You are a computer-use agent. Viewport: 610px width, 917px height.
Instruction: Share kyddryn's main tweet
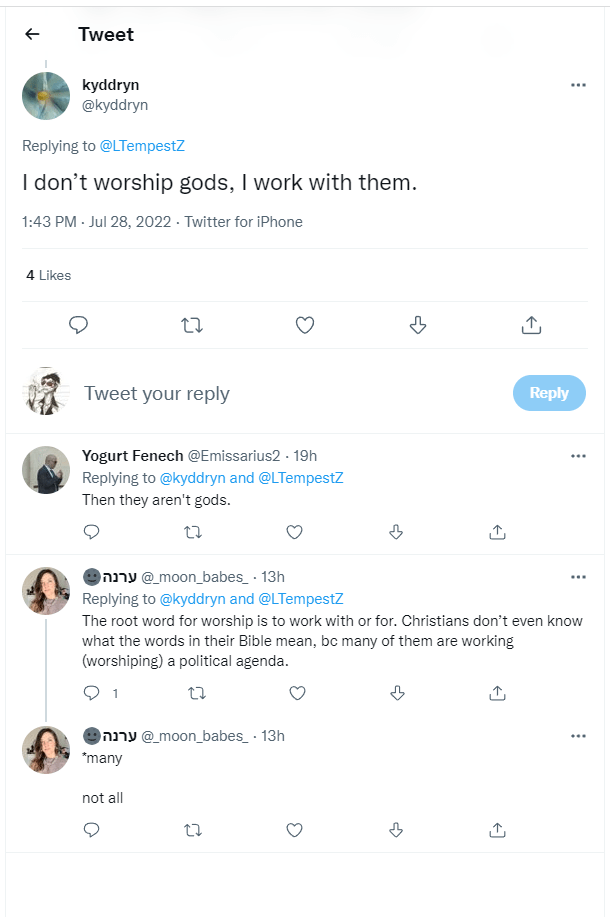coord(532,324)
